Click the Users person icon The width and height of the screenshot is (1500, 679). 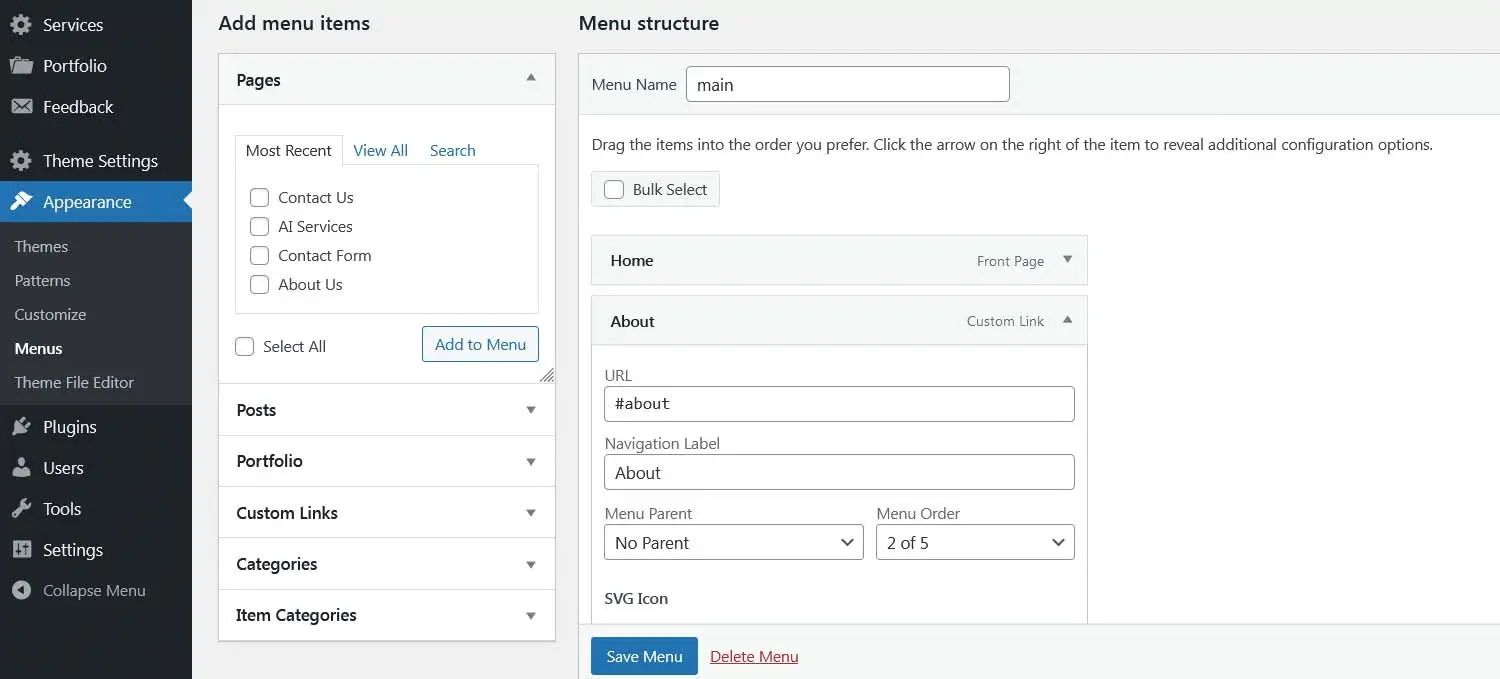pyautogui.click(x=21, y=468)
